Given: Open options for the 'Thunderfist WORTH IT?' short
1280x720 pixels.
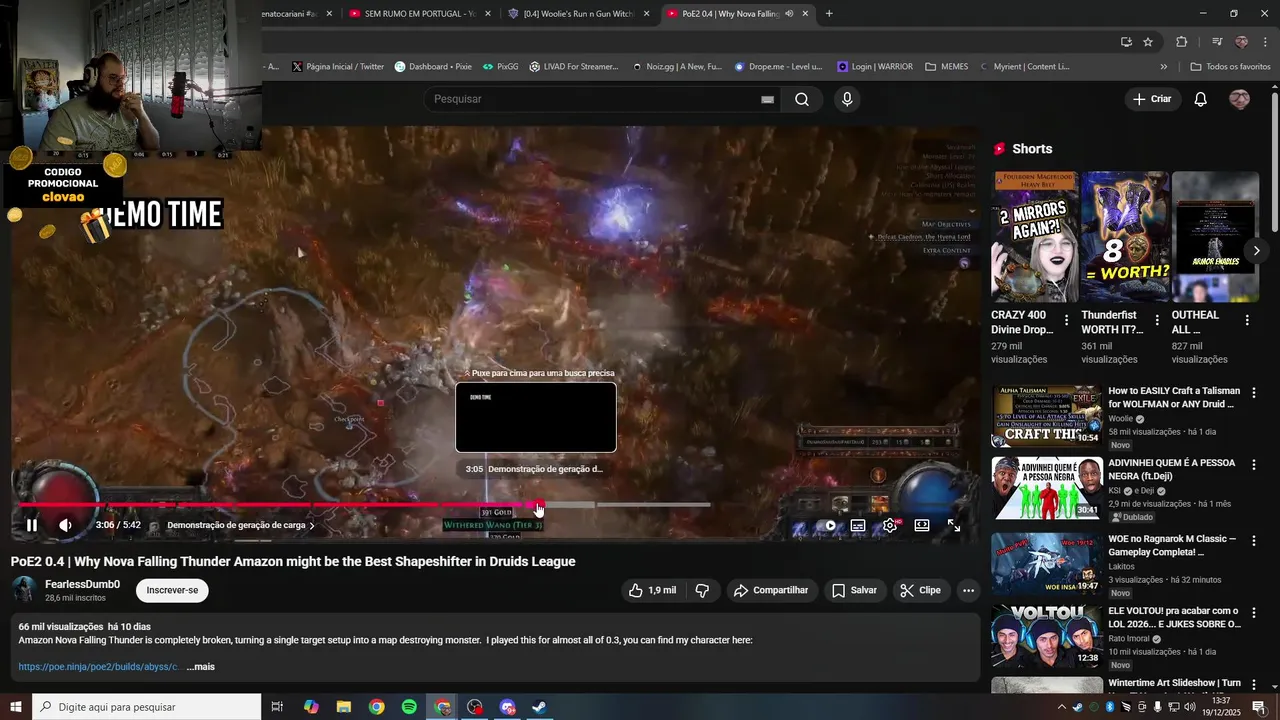Looking at the screenshot, I should 1157,320.
